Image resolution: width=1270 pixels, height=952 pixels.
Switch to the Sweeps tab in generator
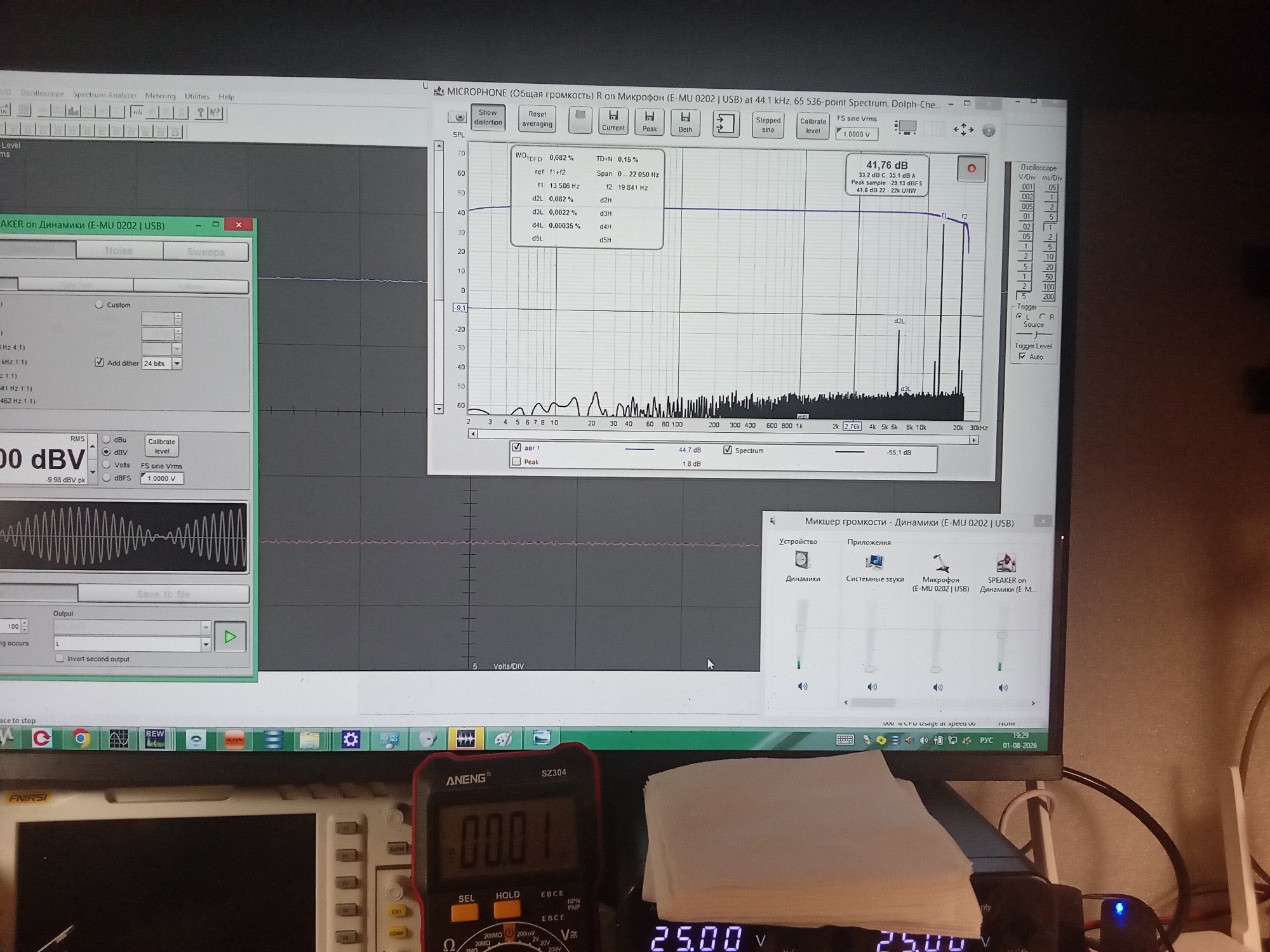point(206,252)
